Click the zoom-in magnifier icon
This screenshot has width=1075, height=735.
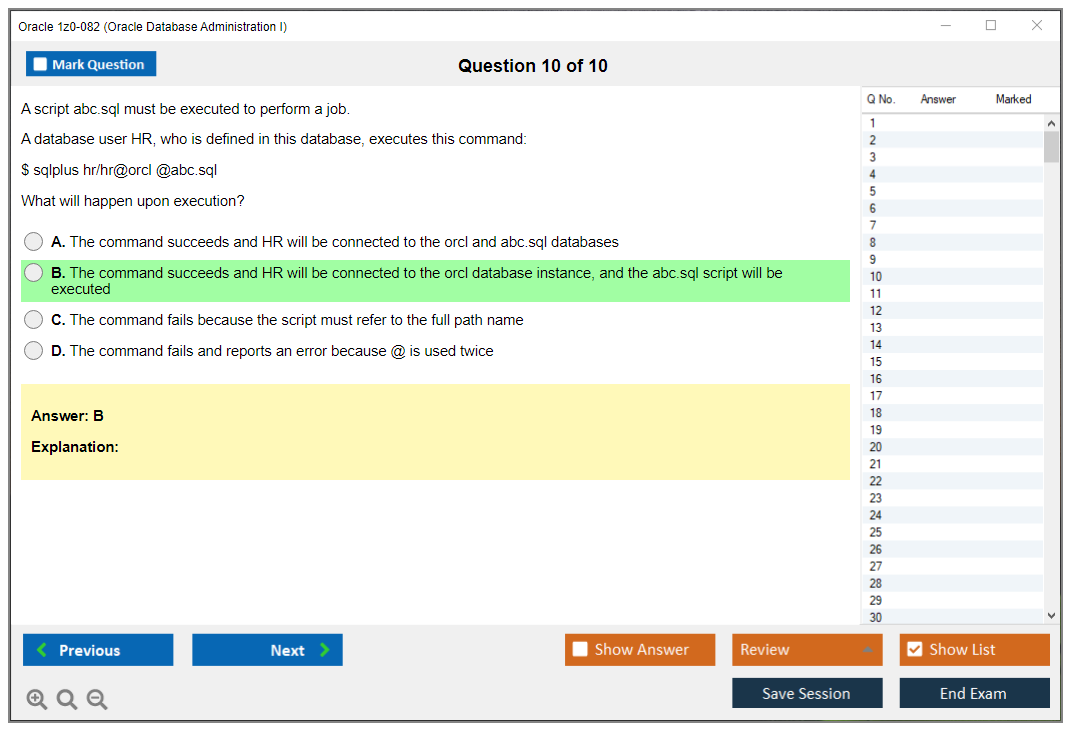[x=36, y=699]
